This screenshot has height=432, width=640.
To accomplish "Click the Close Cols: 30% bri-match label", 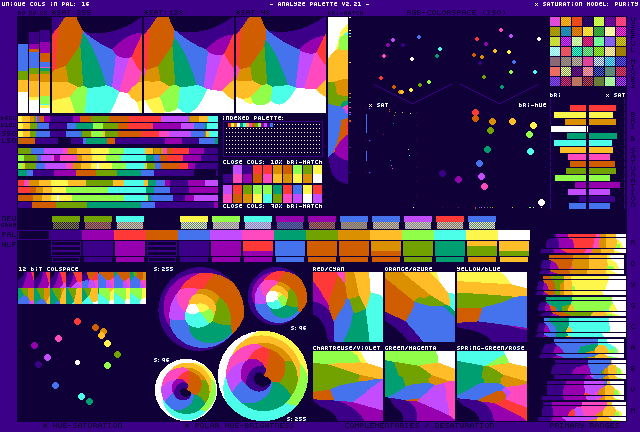I will click(272, 206).
